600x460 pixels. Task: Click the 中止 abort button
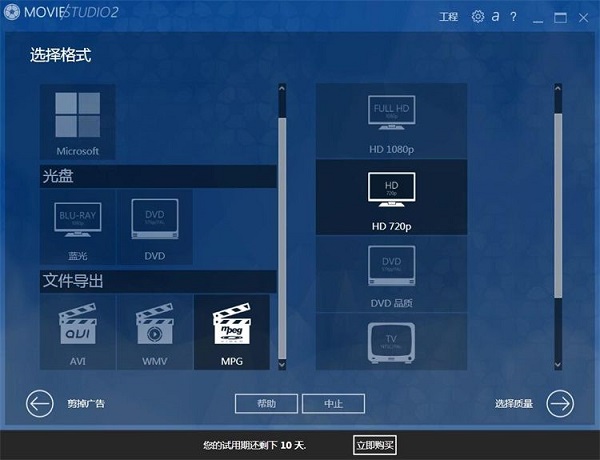click(x=333, y=404)
